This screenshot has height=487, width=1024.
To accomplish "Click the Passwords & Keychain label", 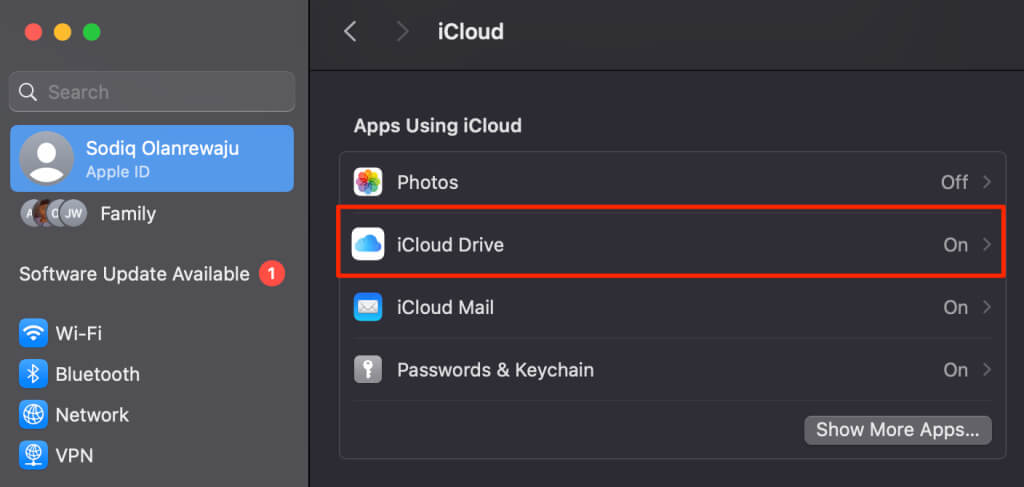I will tap(496, 371).
